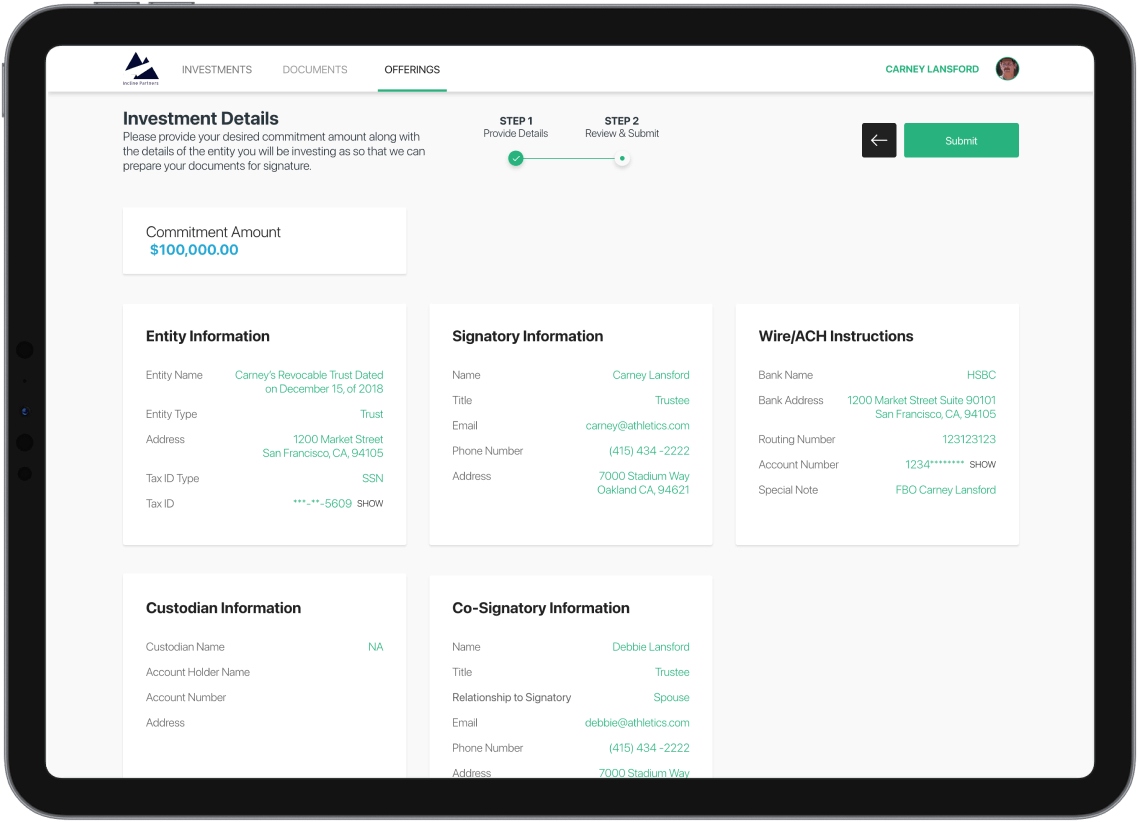Screen dimensions: 1138x822
Task: Click the Step 2 progress dot
Action: (x=622, y=158)
